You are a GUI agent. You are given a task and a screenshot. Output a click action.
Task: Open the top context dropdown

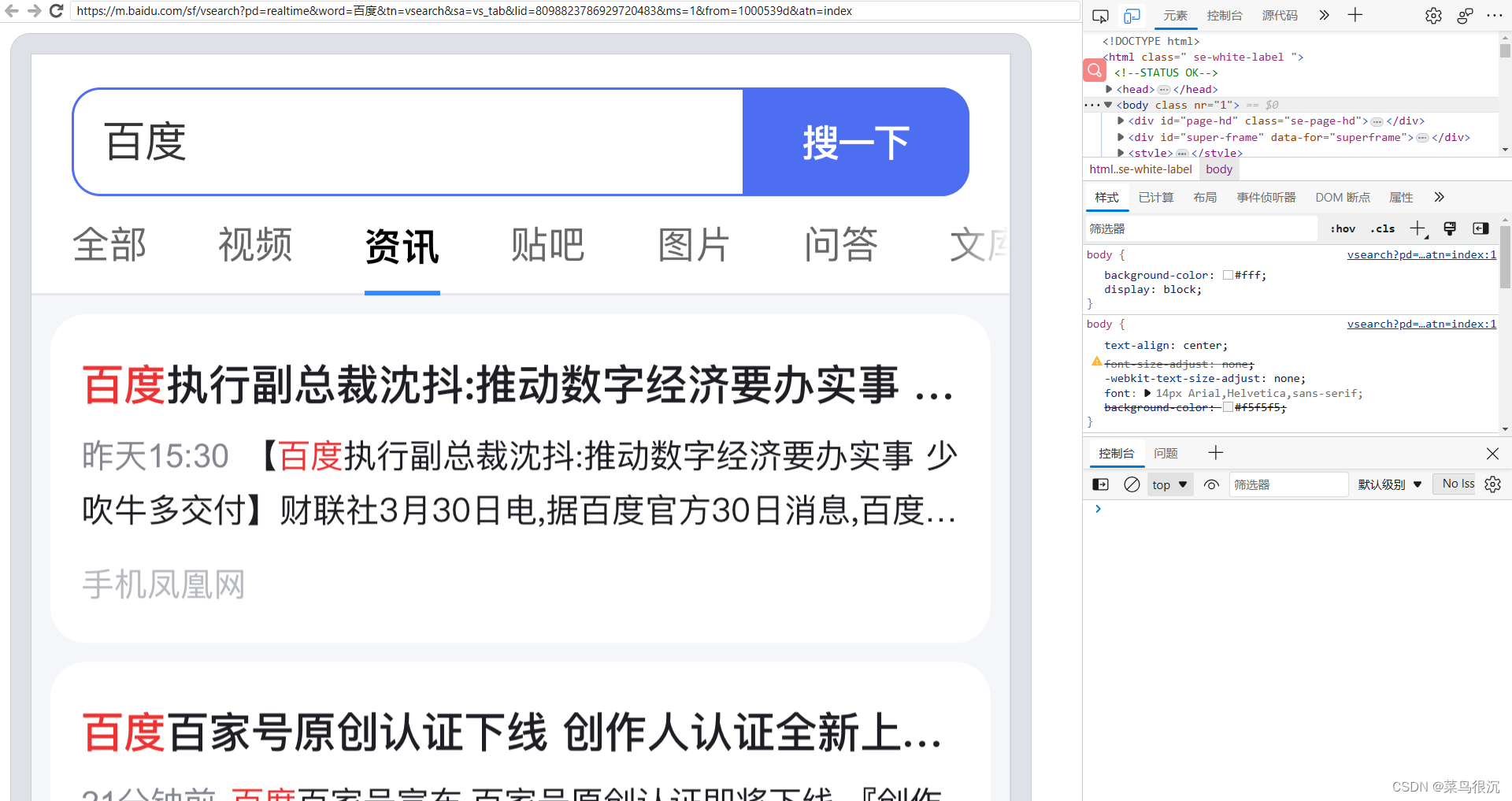pos(1170,484)
